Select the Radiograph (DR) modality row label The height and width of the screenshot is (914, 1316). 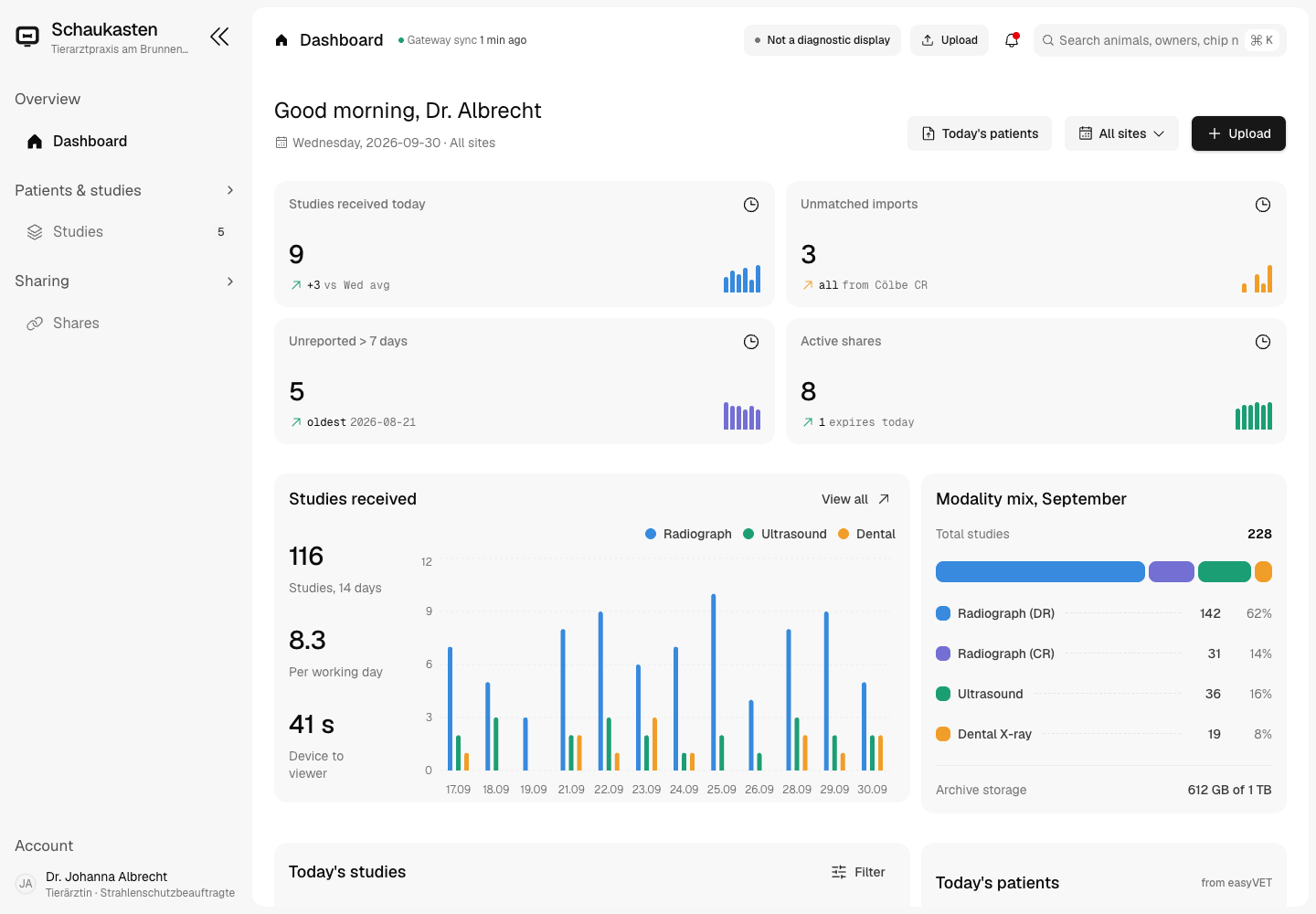(1006, 613)
